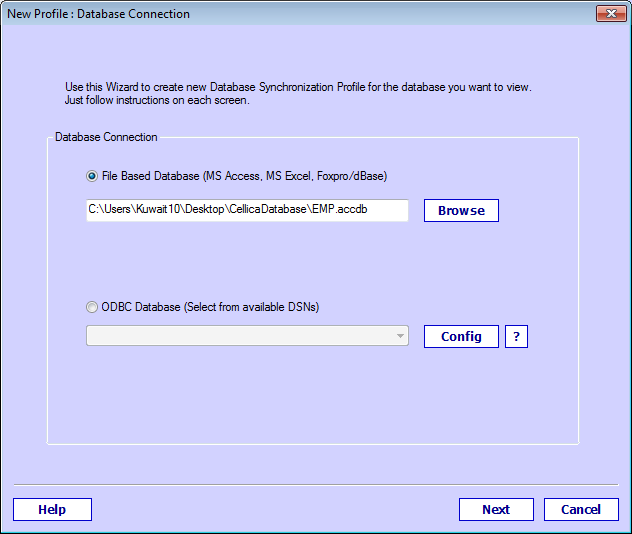Select the File Based Database radio button
This screenshot has width=632, height=534.
click(x=93, y=176)
